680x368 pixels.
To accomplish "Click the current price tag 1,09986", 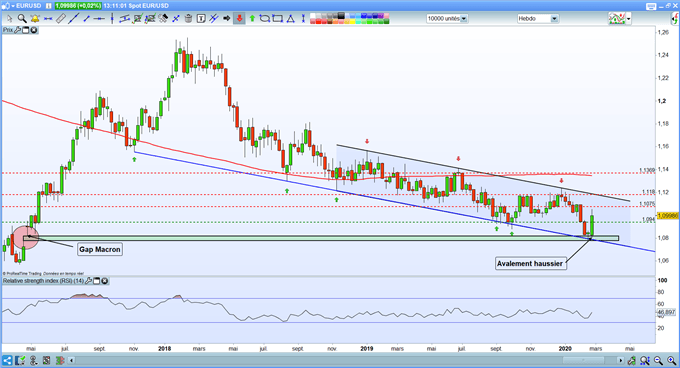I will pyautogui.click(x=668, y=215).
